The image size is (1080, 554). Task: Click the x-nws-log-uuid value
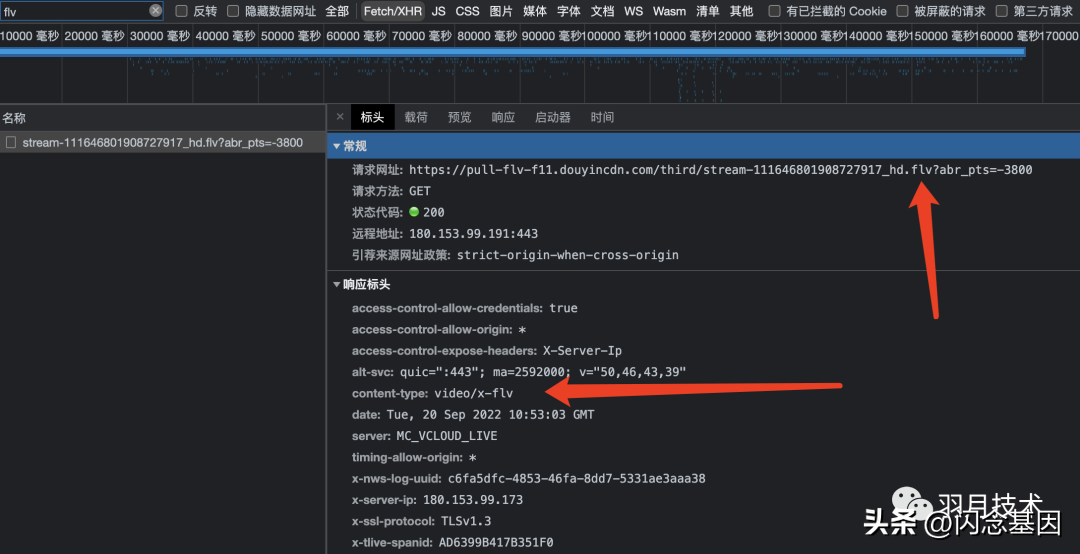tap(577, 478)
